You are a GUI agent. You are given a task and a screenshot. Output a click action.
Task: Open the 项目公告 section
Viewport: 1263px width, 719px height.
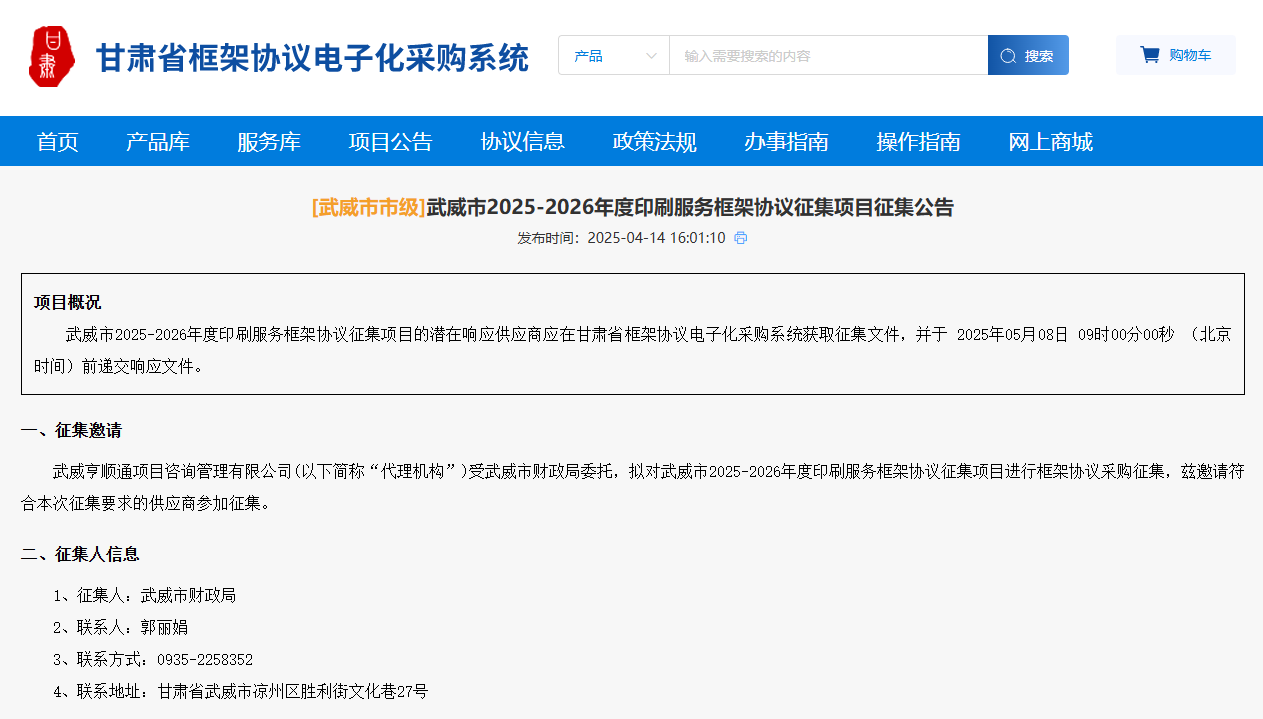click(390, 141)
